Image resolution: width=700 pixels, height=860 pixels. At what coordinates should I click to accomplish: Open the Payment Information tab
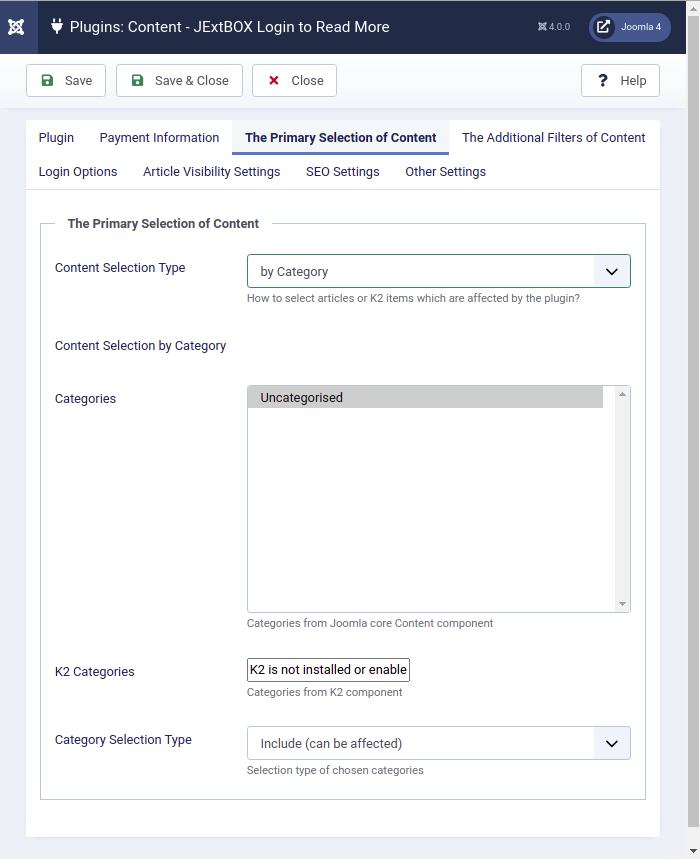point(159,138)
